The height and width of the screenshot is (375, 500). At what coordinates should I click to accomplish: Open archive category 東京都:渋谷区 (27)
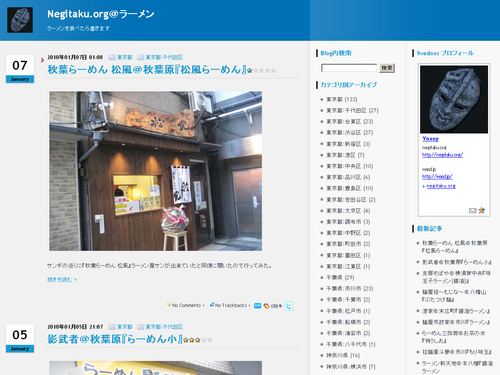tap(349, 133)
